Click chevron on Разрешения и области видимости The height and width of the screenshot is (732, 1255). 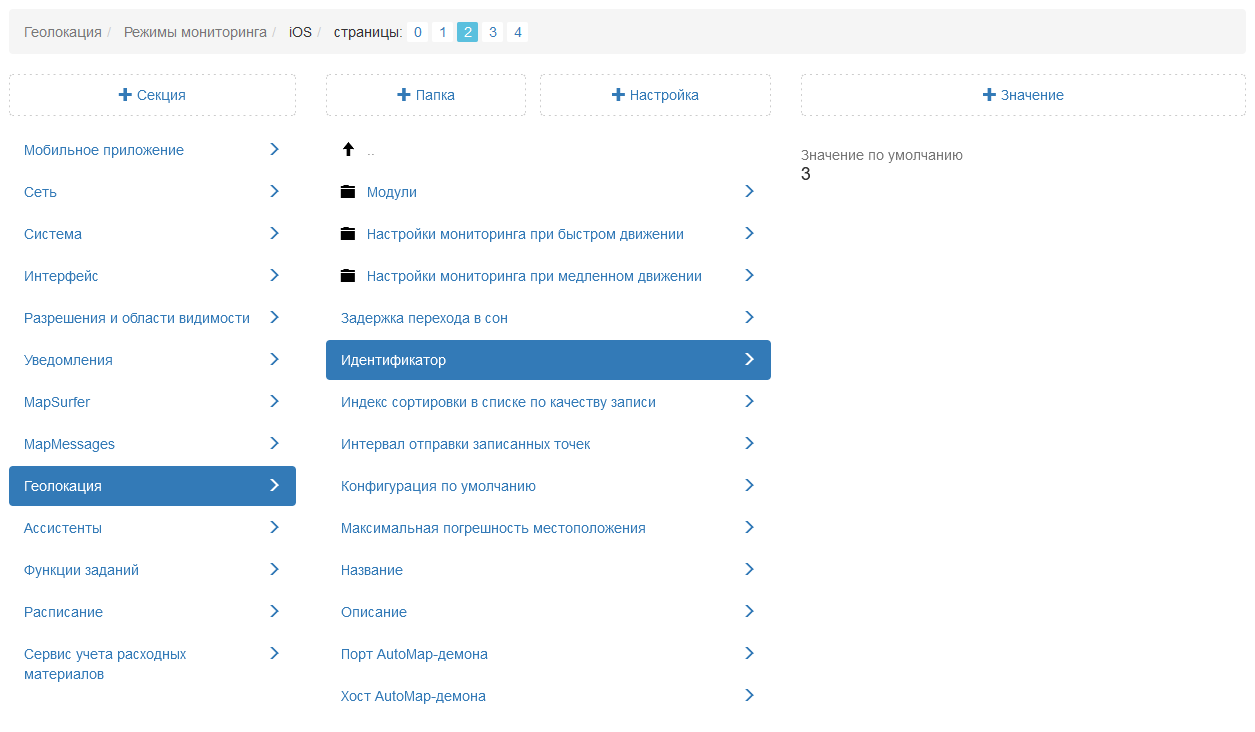coord(274,317)
